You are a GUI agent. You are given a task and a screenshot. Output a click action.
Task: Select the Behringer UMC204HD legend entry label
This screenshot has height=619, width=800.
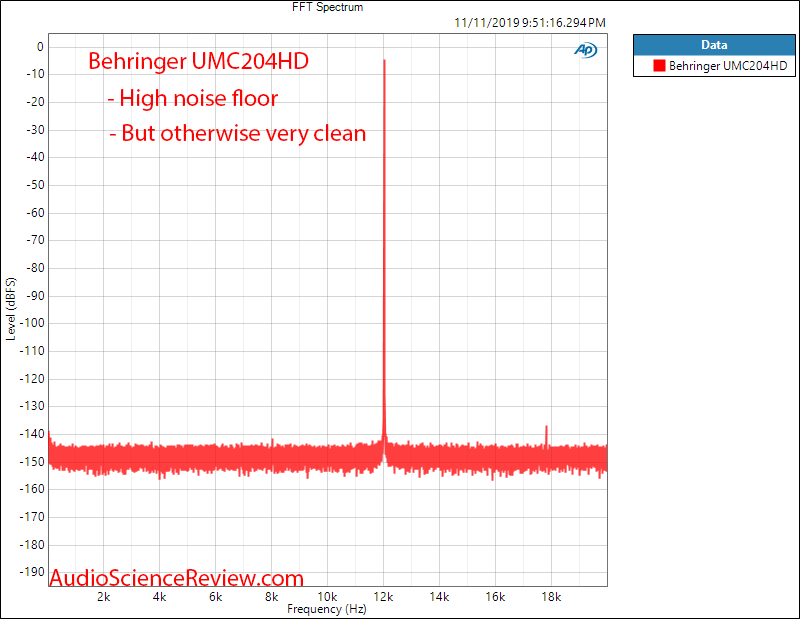click(x=728, y=66)
